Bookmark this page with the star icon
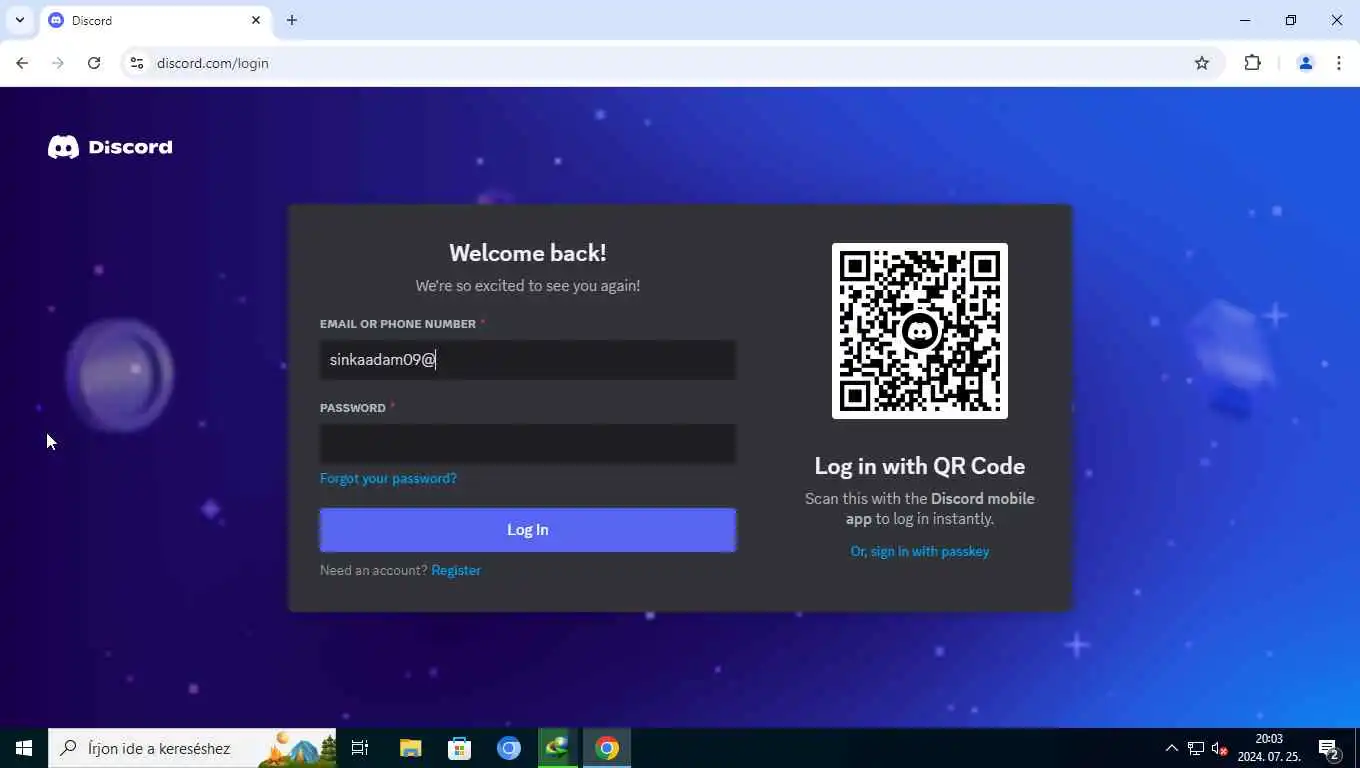The height and width of the screenshot is (768, 1360). click(1202, 63)
